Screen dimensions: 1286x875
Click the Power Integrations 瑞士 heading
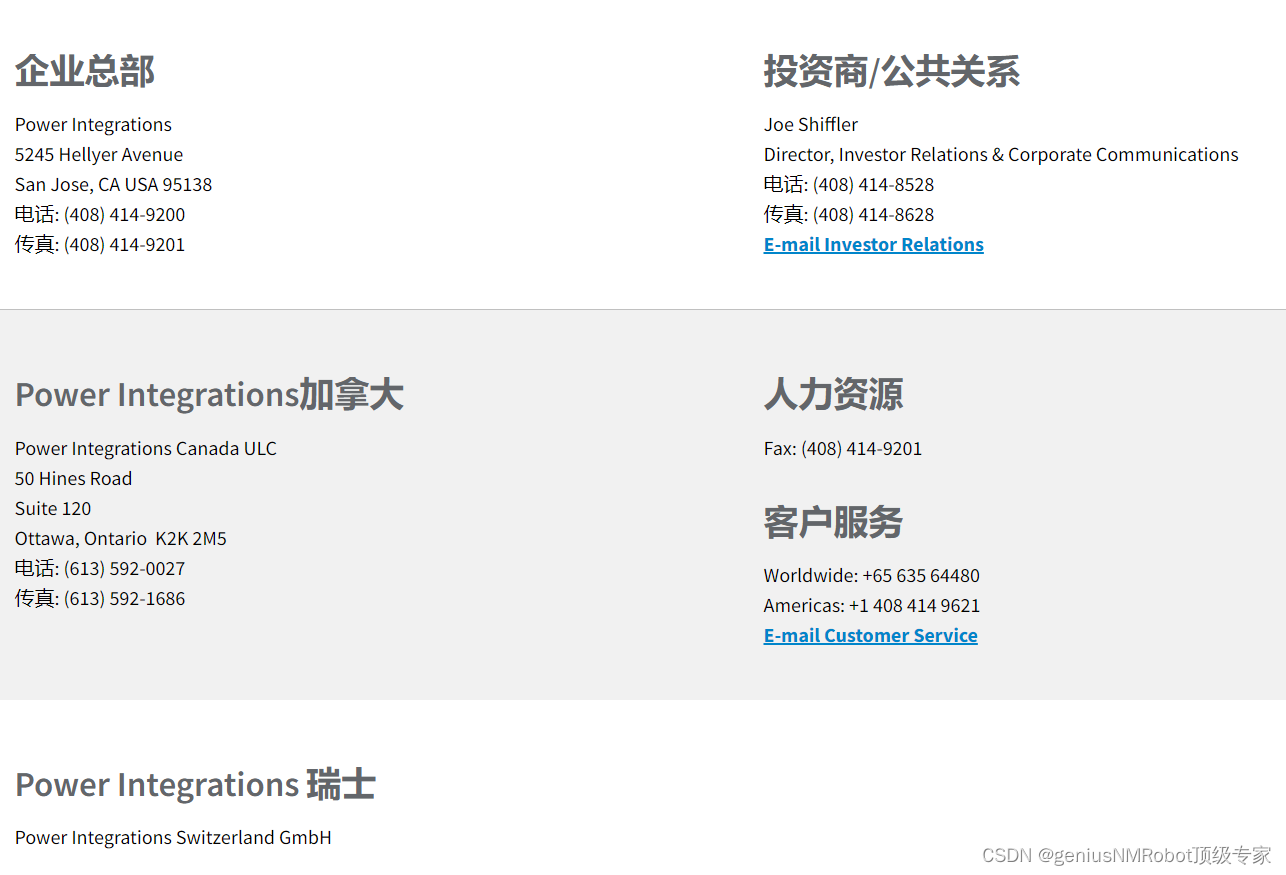[195, 785]
